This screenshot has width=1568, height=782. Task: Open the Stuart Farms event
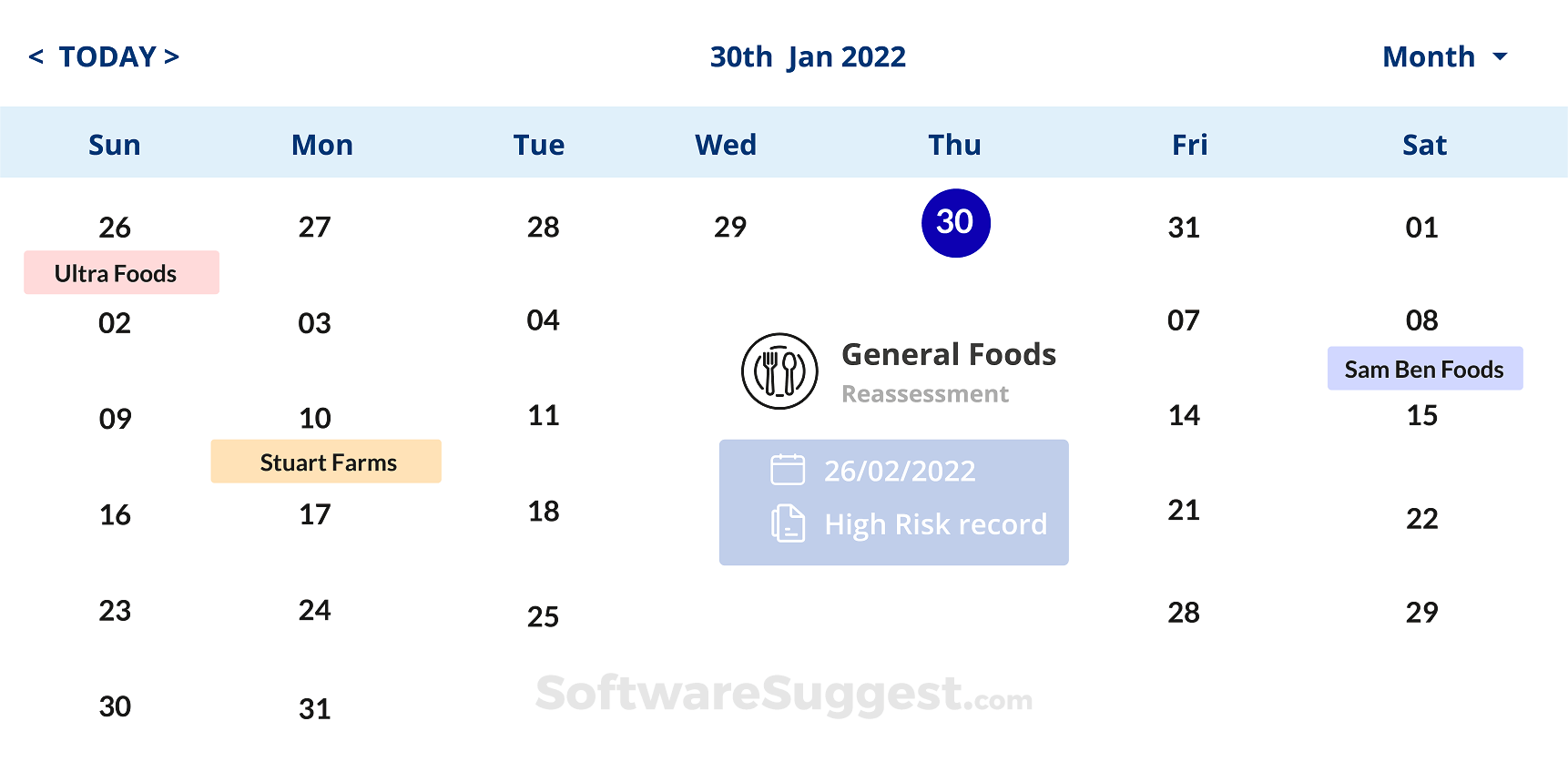(326, 462)
